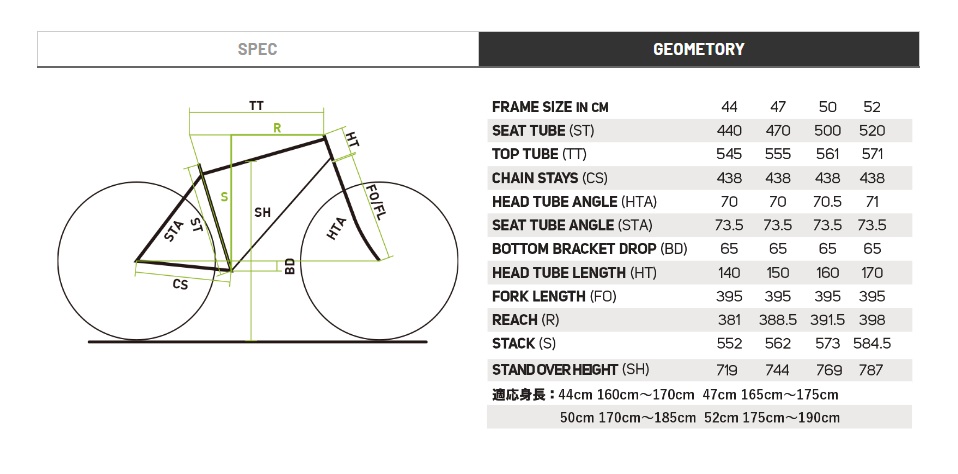Image resolution: width=958 pixels, height=474 pixels.
Task: Click the STACK (S) row label
Action: tap(524, 343)
